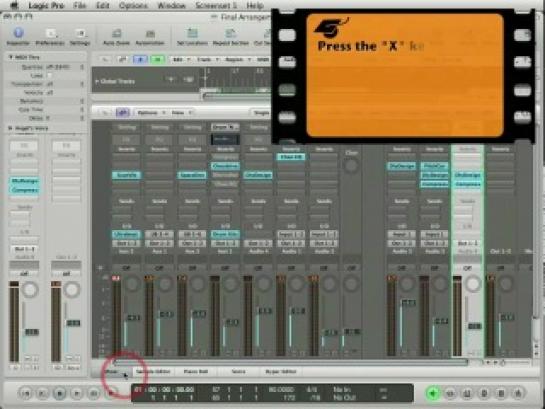Click the Play transport button
Screen dimensions: 545x409
[76, 393]
